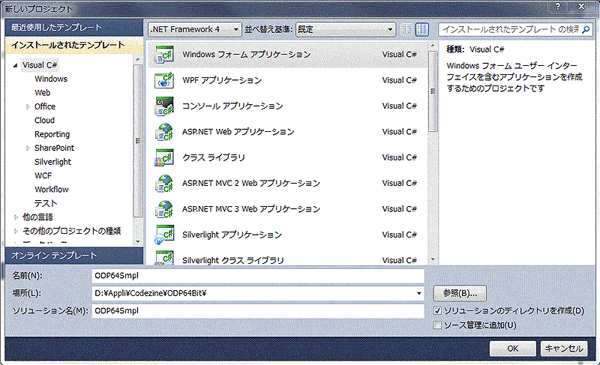600x365 pixels.
Task: Select Reporting category in tree
Action: click(52, 134)
